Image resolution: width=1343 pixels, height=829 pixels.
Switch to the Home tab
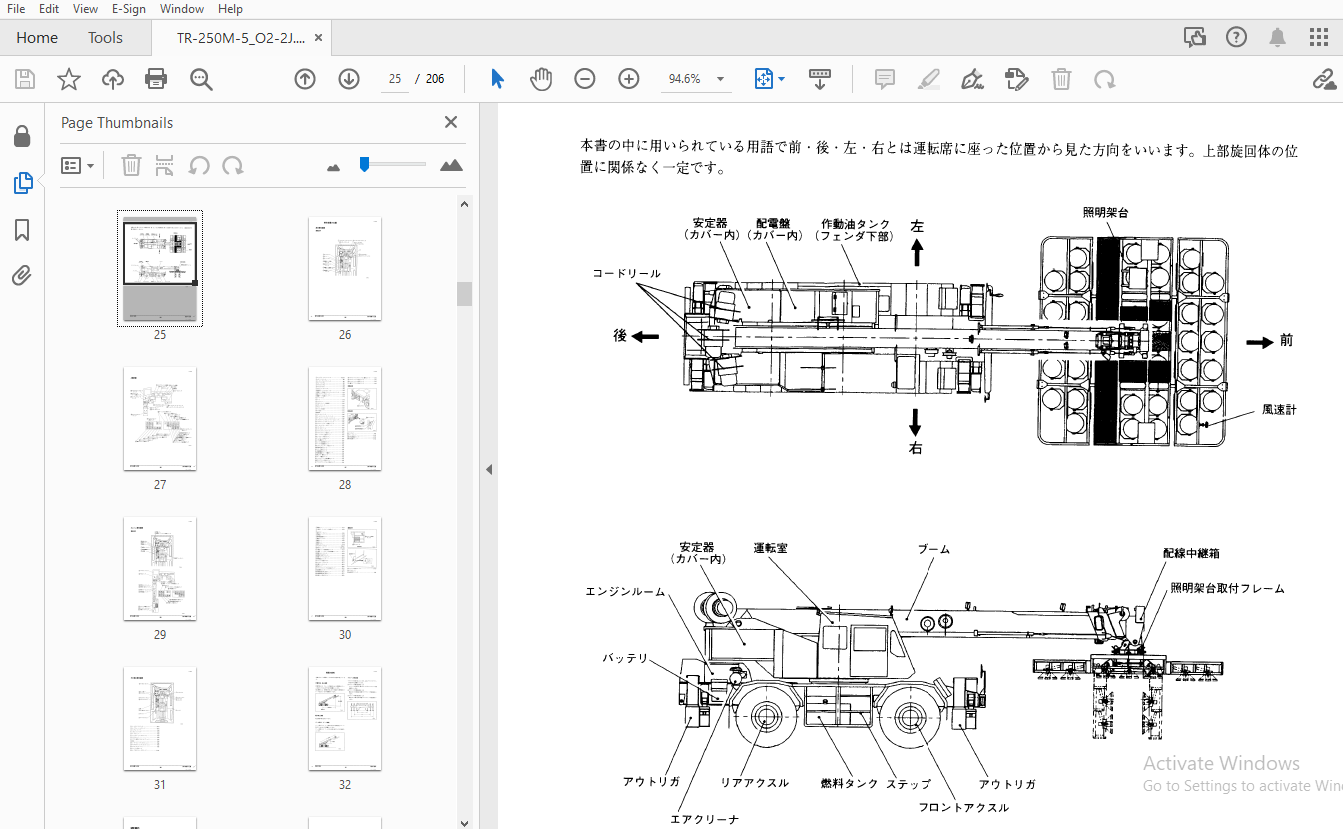pyautogui.click(x=37, y=38)
